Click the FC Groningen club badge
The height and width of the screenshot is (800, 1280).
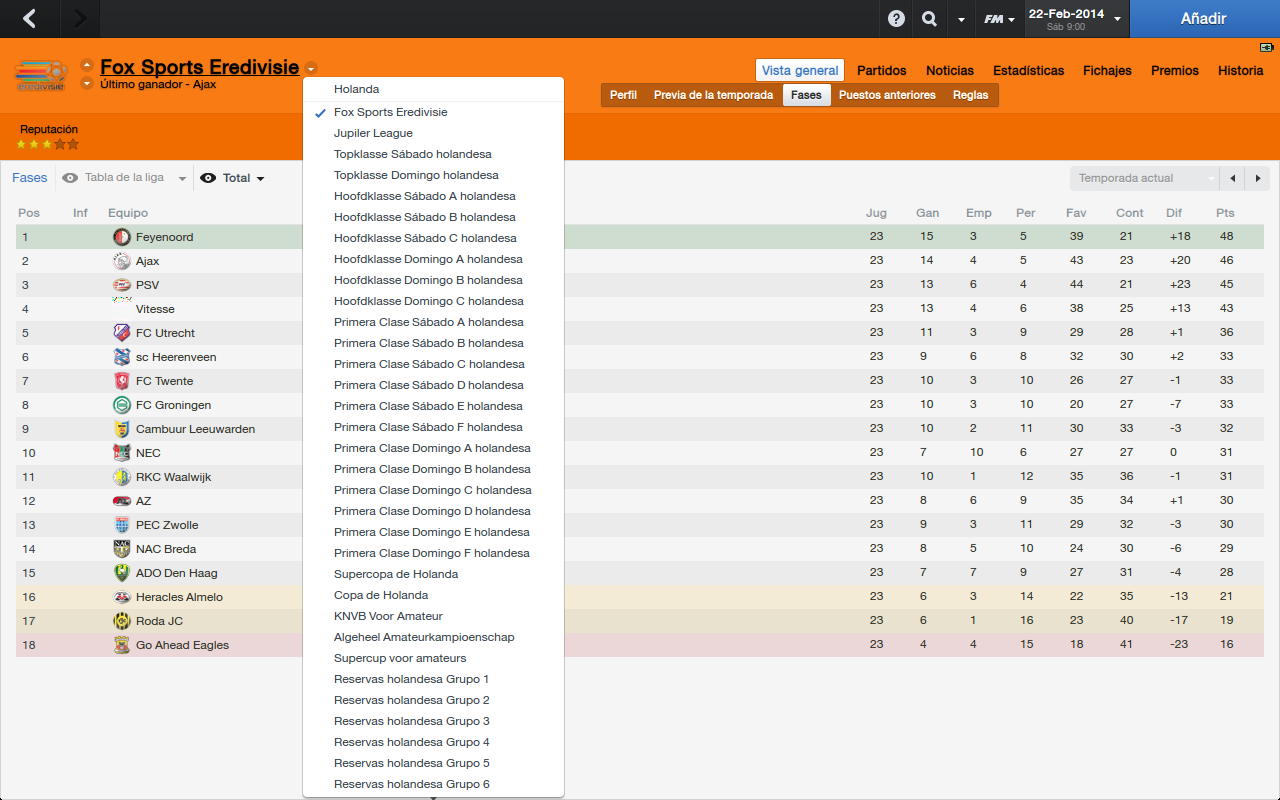pyautogui.click(x=122, y=405)
